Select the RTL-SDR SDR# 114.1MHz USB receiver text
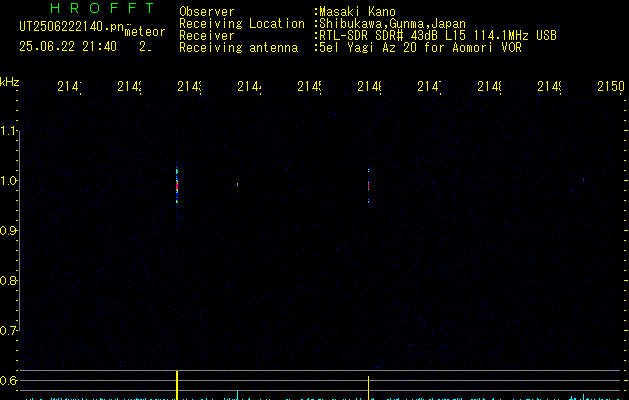629x400 pixels. (x=438, y=36)
